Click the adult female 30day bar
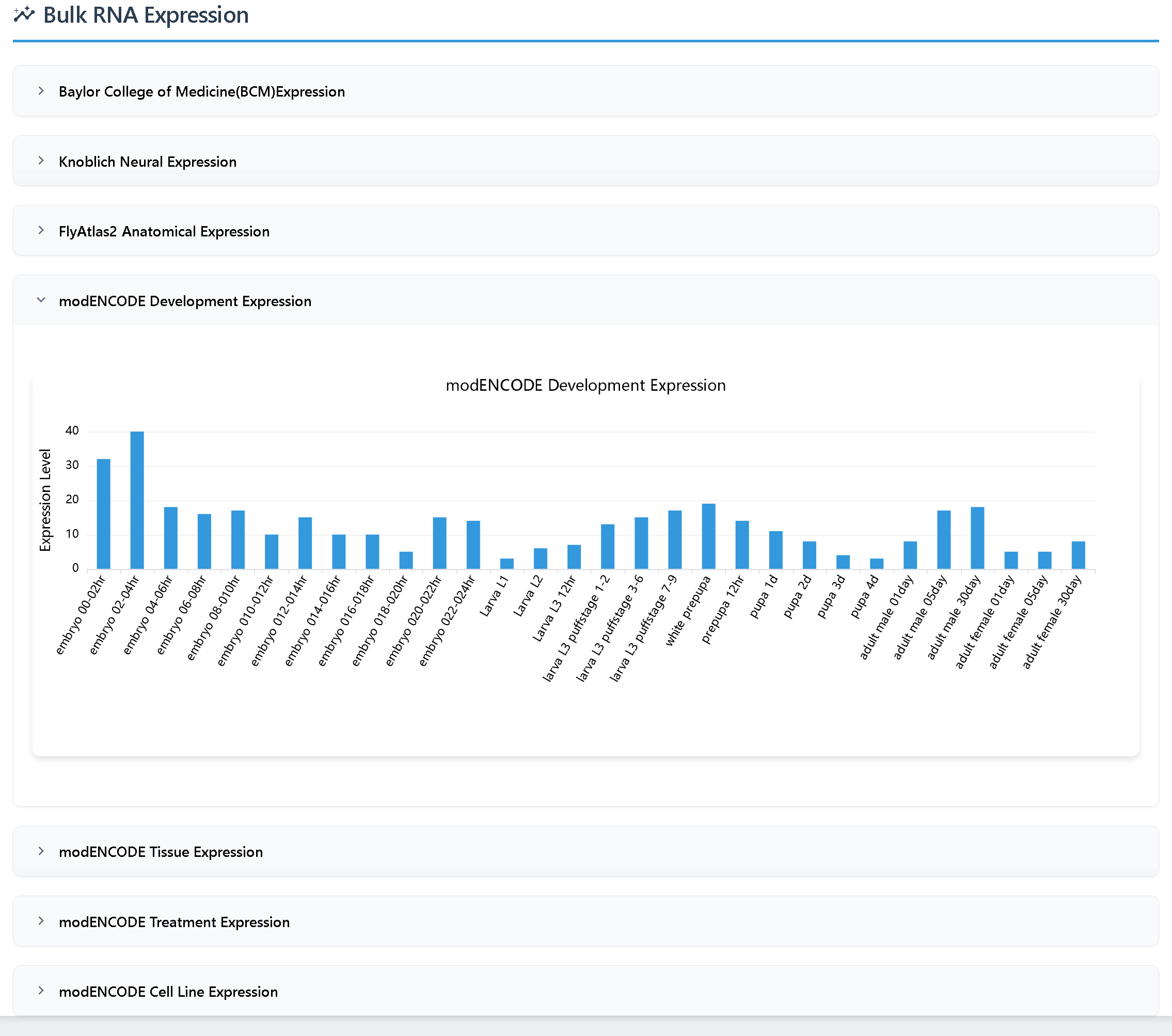The image size is (1172, 1036). point(1078,555)
